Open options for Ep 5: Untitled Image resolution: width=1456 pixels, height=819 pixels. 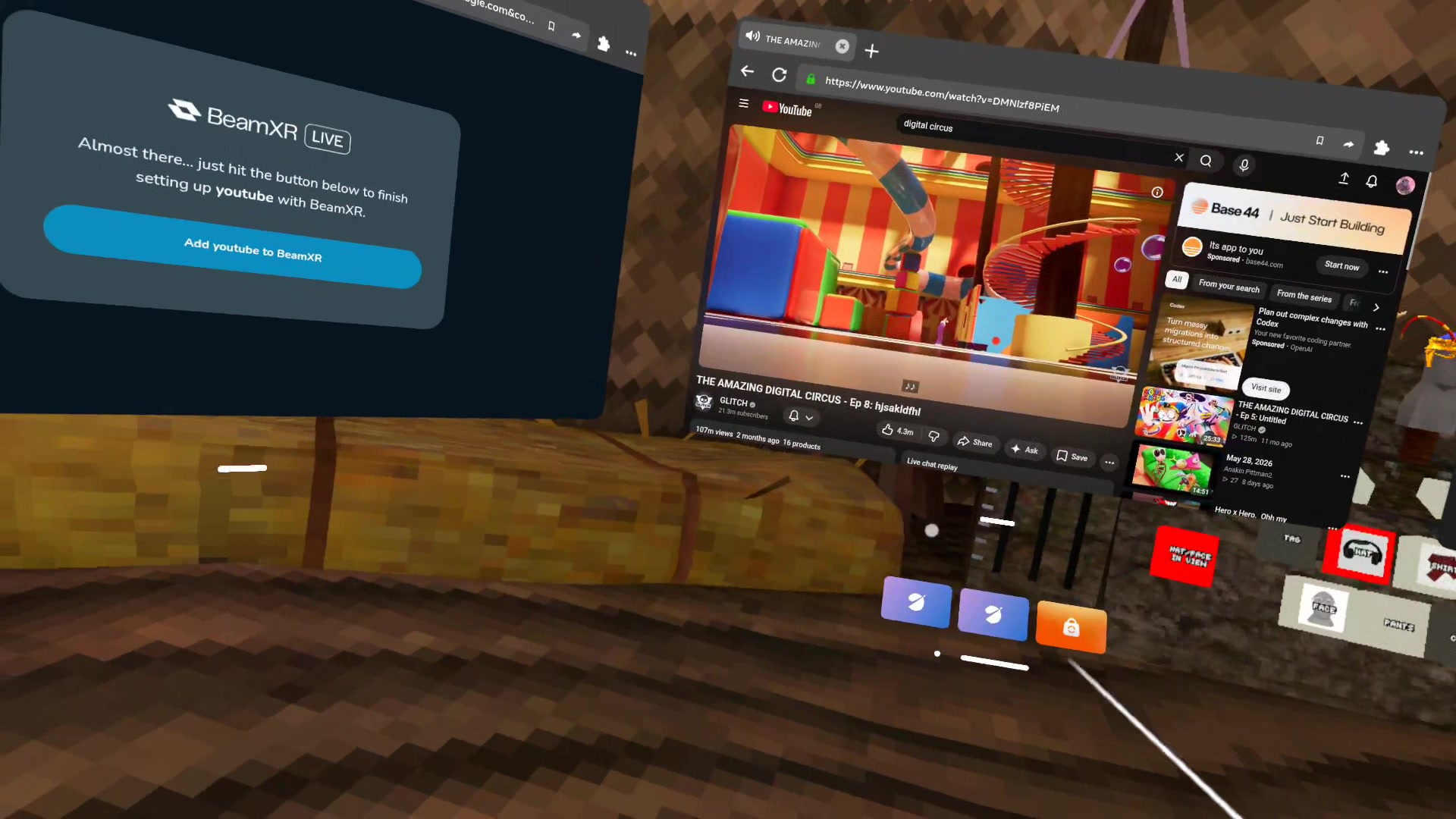[1358, 422]
